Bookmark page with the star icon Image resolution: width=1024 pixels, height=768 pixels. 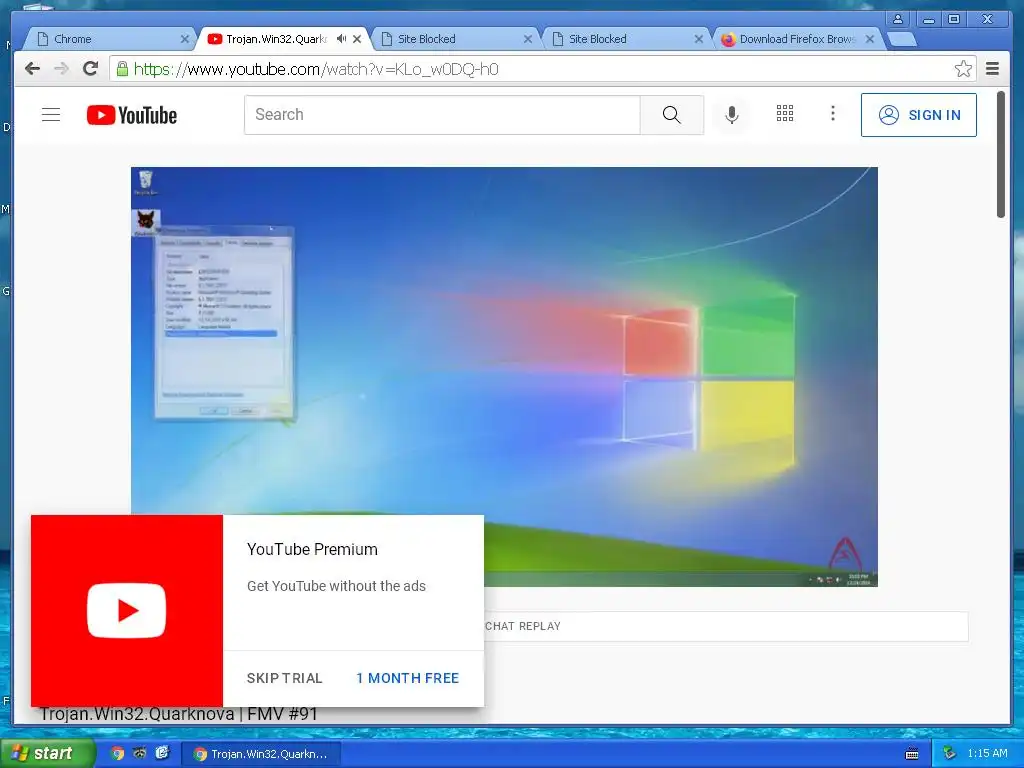point(963,69)
